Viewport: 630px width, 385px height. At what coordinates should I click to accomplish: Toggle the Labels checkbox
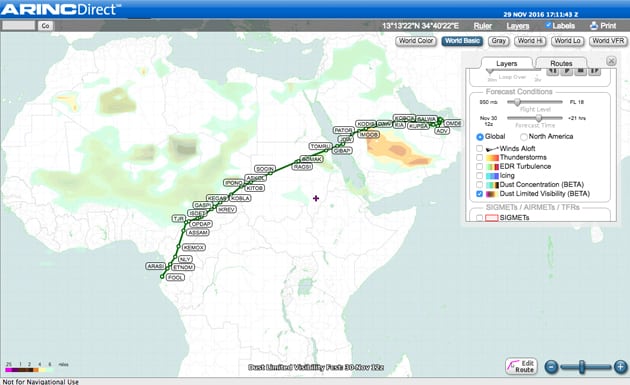(548, 25)
